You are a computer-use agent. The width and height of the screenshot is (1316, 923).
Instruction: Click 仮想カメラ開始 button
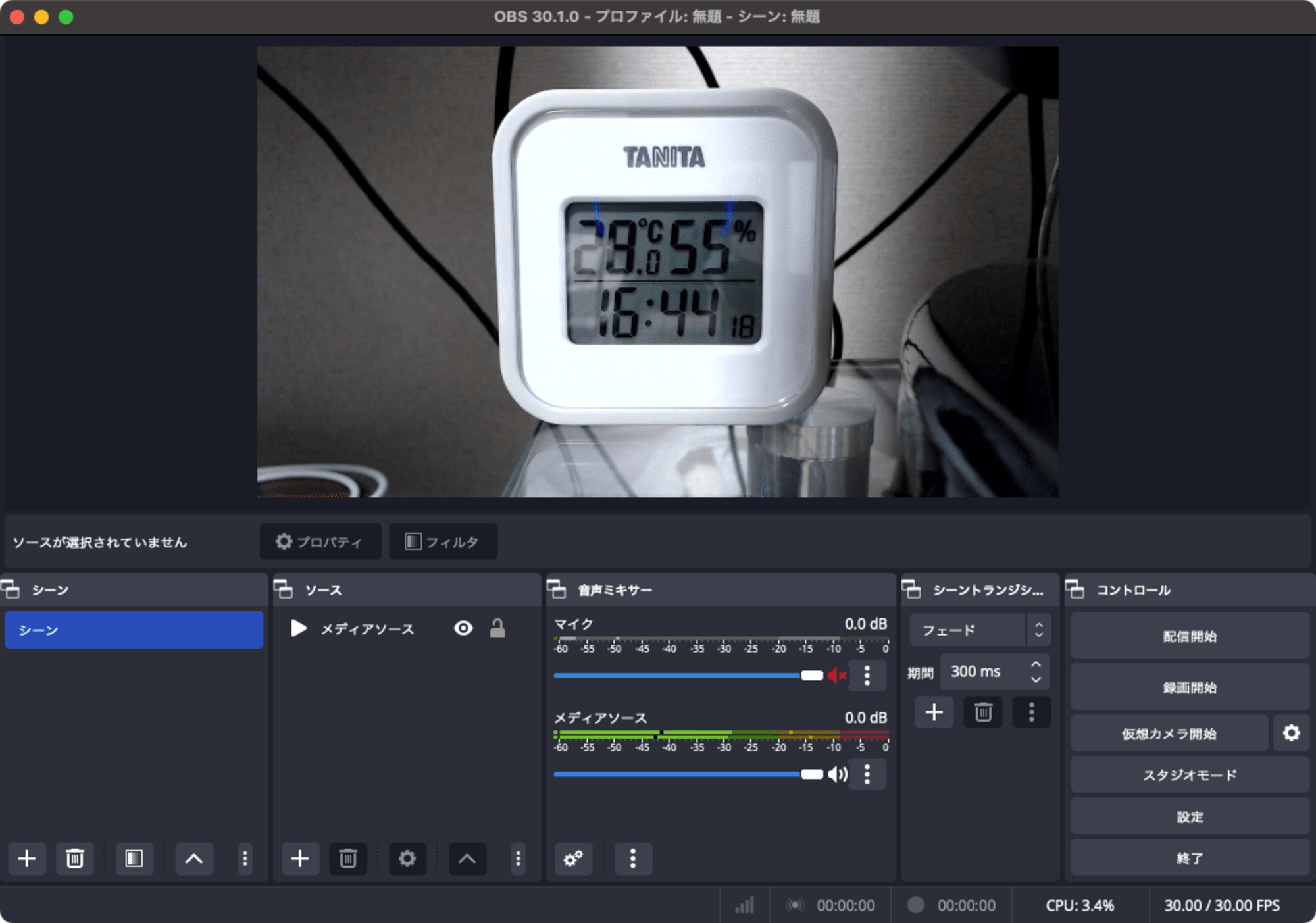1169,733
